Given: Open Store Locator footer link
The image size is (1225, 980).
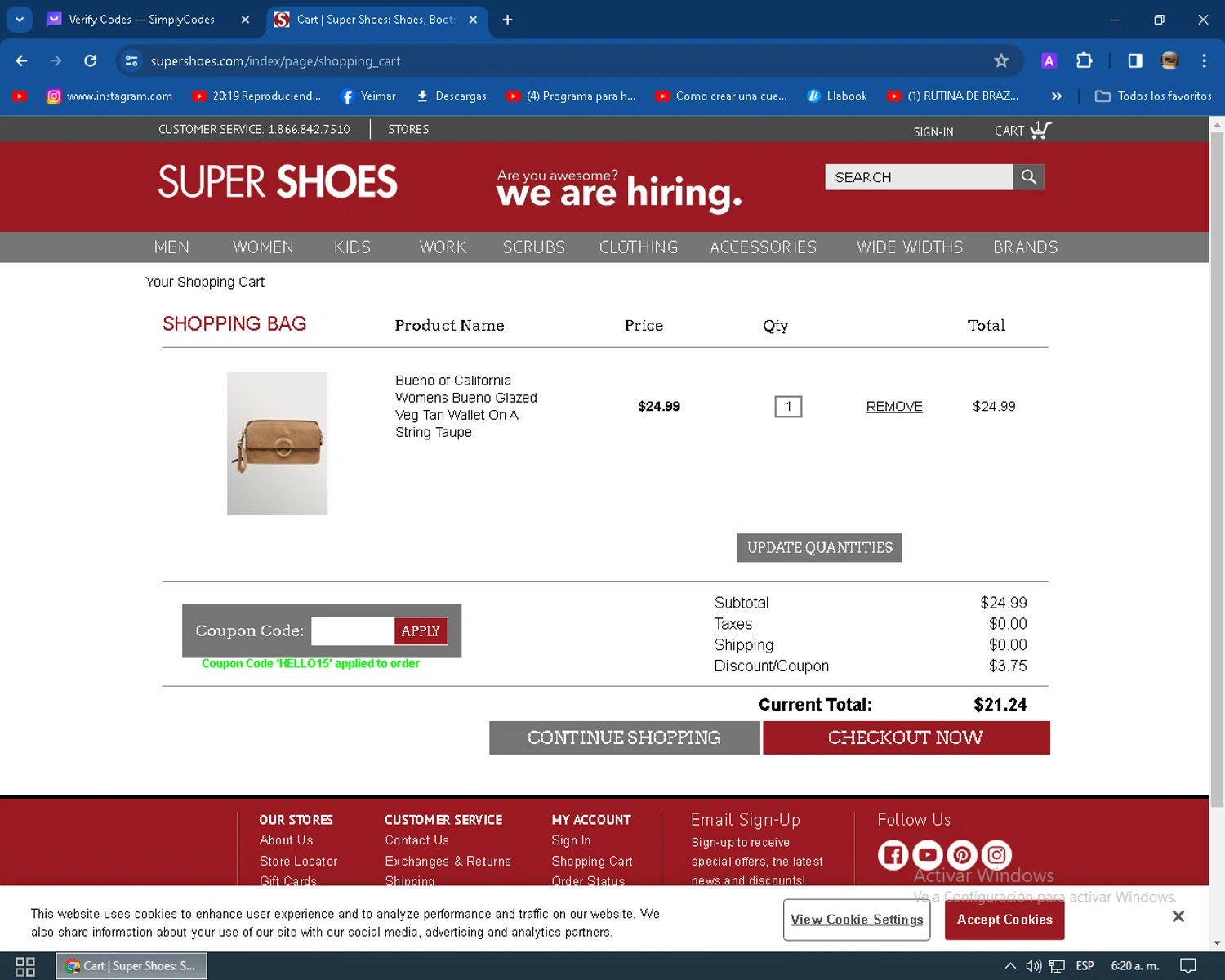Looking at the screenshot, I should point(298,861).
